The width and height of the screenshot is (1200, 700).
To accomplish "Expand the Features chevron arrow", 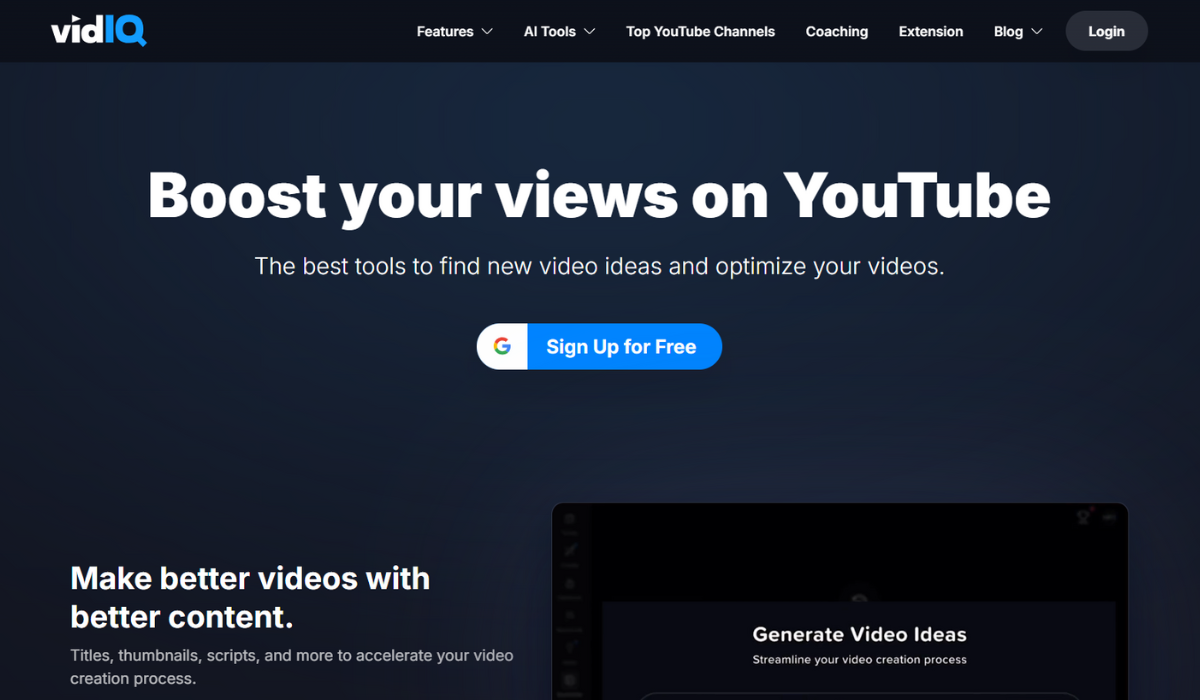I will pos(487,32).
